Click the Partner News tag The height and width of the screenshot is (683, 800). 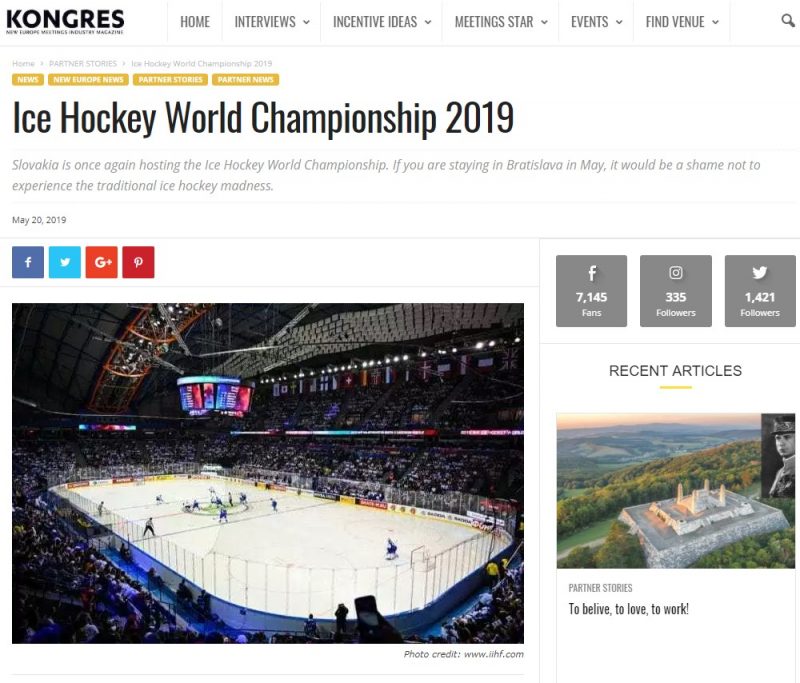[245, 79]
